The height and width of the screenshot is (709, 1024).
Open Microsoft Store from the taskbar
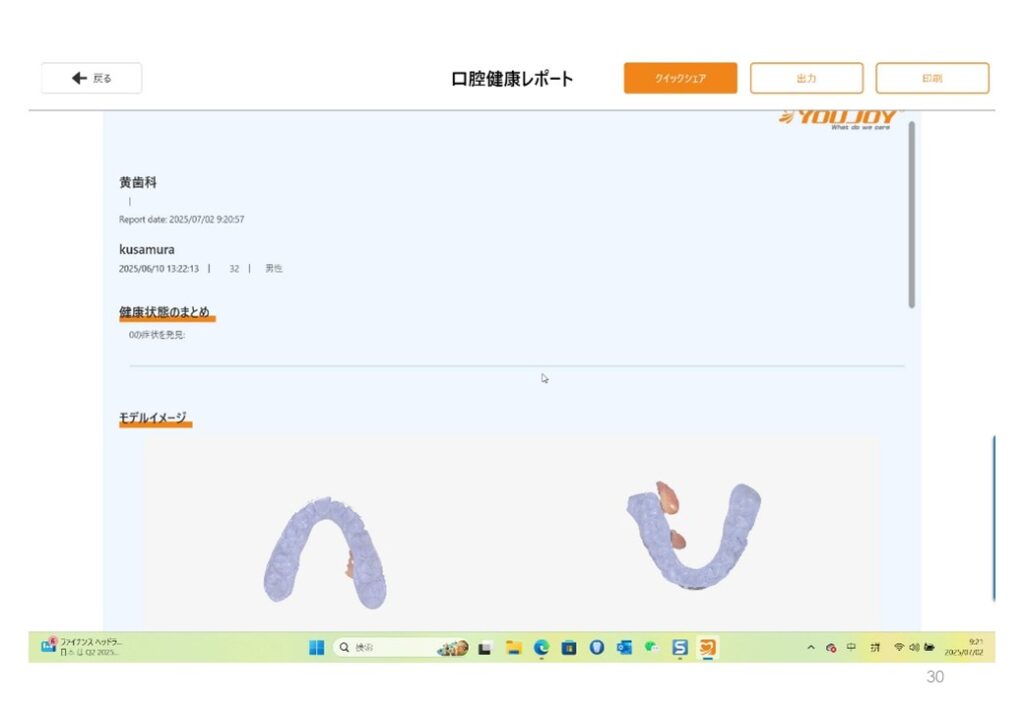(x=569, y=648)
